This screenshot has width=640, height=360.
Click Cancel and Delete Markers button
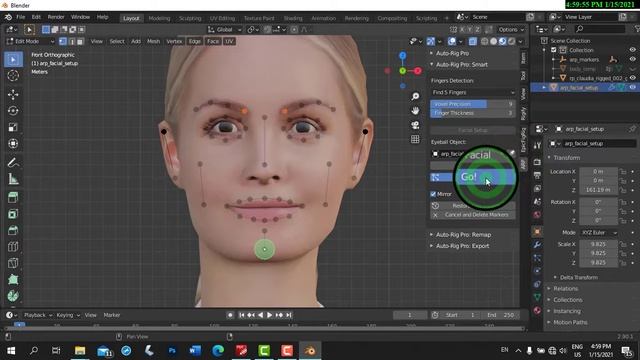(473, 215)
